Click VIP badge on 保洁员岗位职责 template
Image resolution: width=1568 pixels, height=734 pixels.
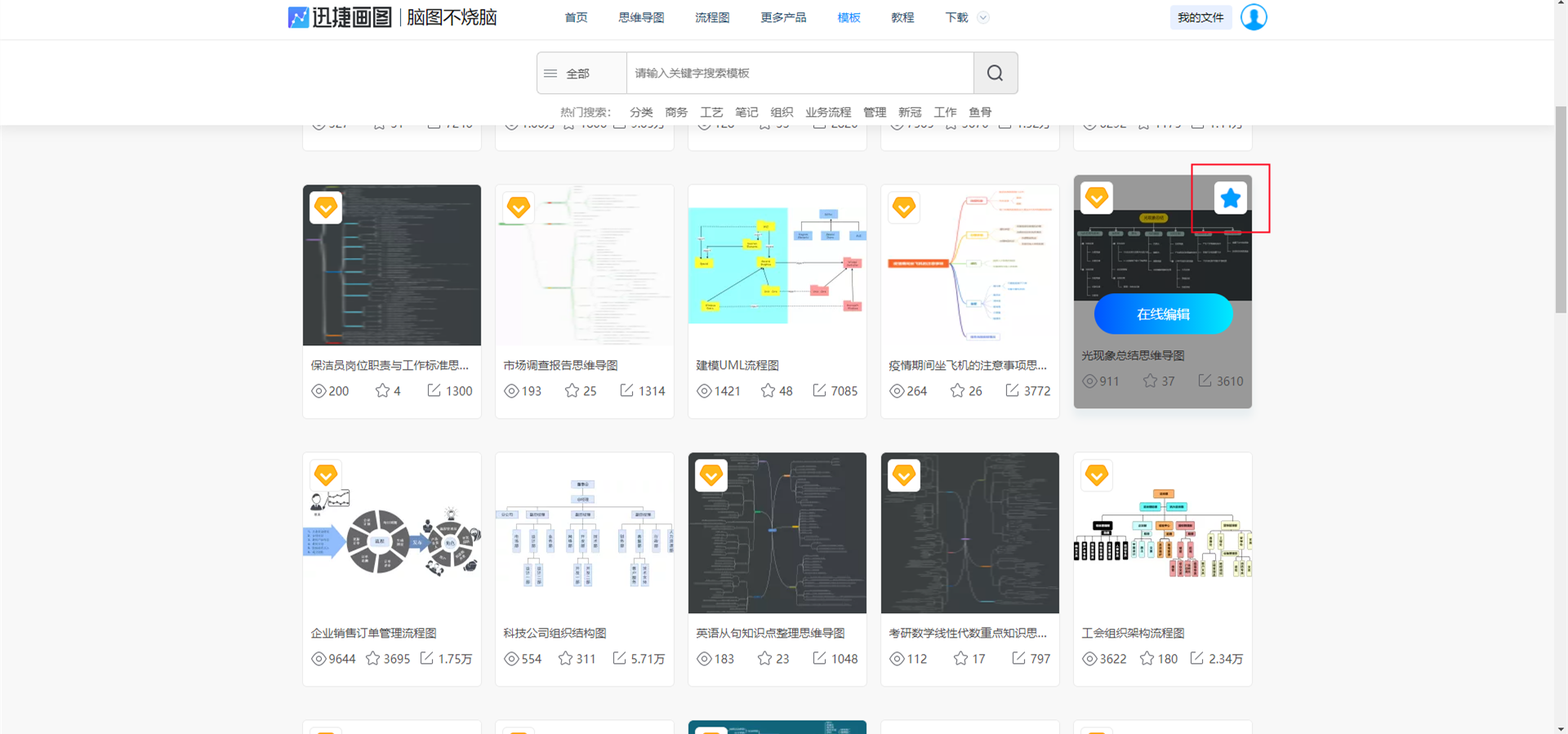[x=326, y=207]
